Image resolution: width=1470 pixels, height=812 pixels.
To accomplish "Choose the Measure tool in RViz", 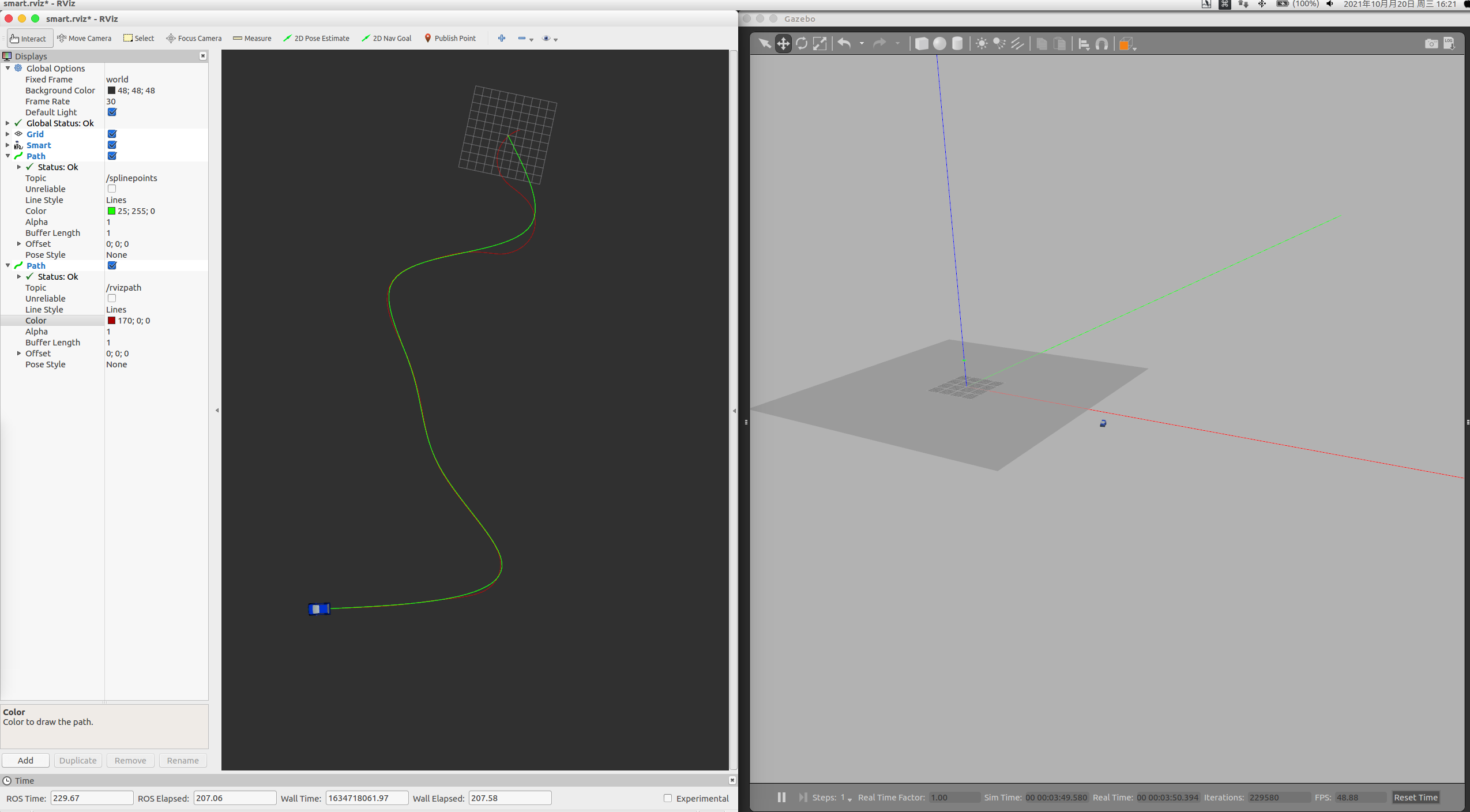I will pyautogui.click(x=252, y=38).
